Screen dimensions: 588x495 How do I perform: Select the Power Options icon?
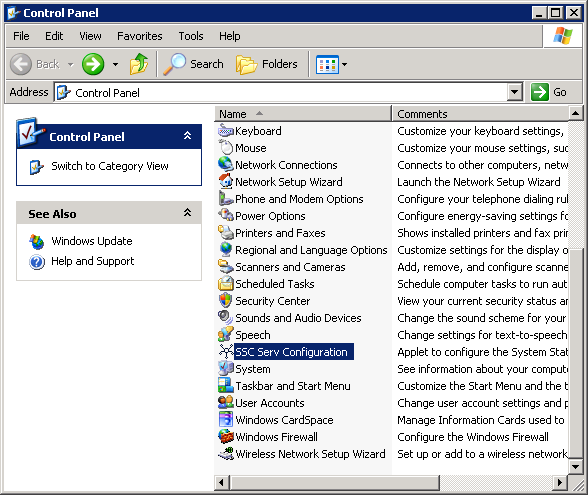[226, 216]
